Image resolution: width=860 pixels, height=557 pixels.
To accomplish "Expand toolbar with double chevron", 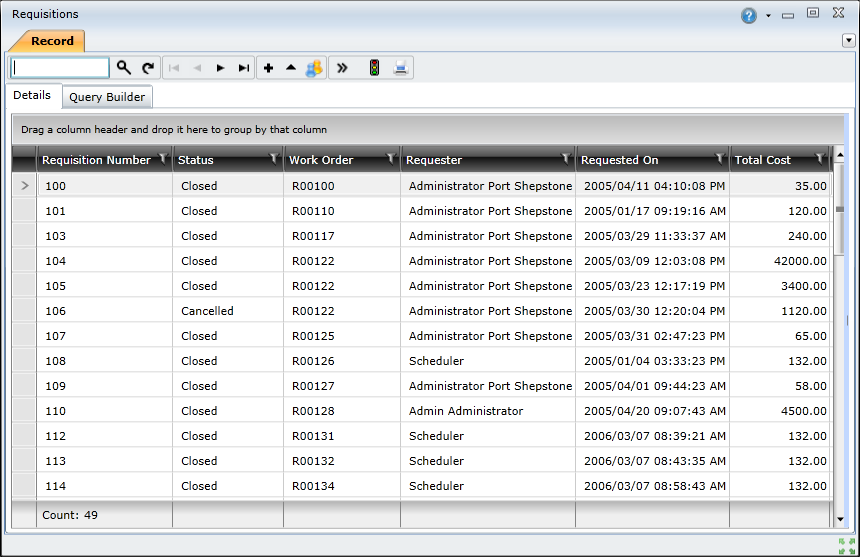I will [x=342, y=68].
